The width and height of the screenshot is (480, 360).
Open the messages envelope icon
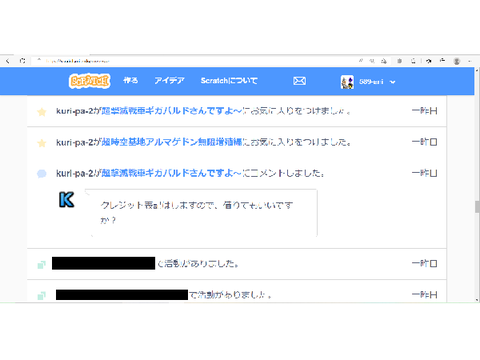point(299,81)
